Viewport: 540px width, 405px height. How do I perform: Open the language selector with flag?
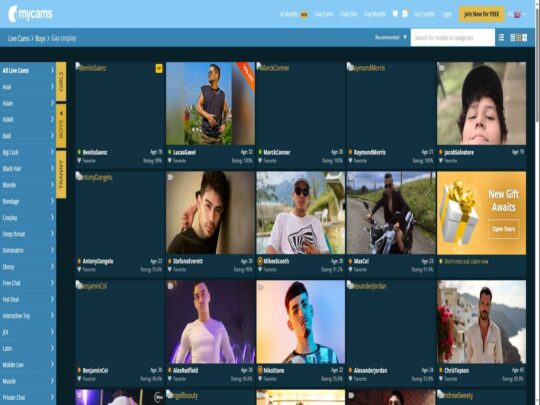coord(517,14)
